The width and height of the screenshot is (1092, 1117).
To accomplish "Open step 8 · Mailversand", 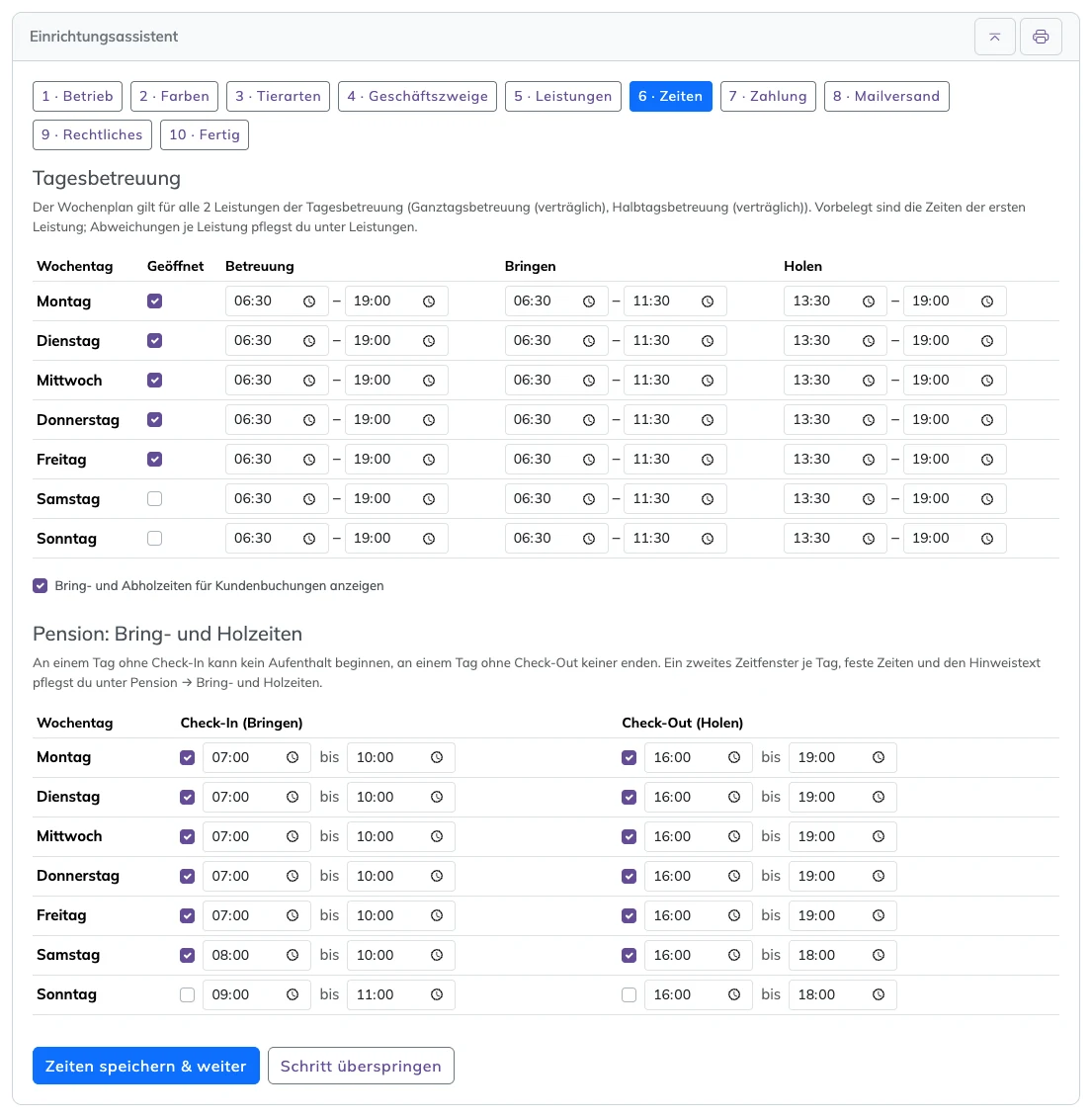I will (886, 96).
